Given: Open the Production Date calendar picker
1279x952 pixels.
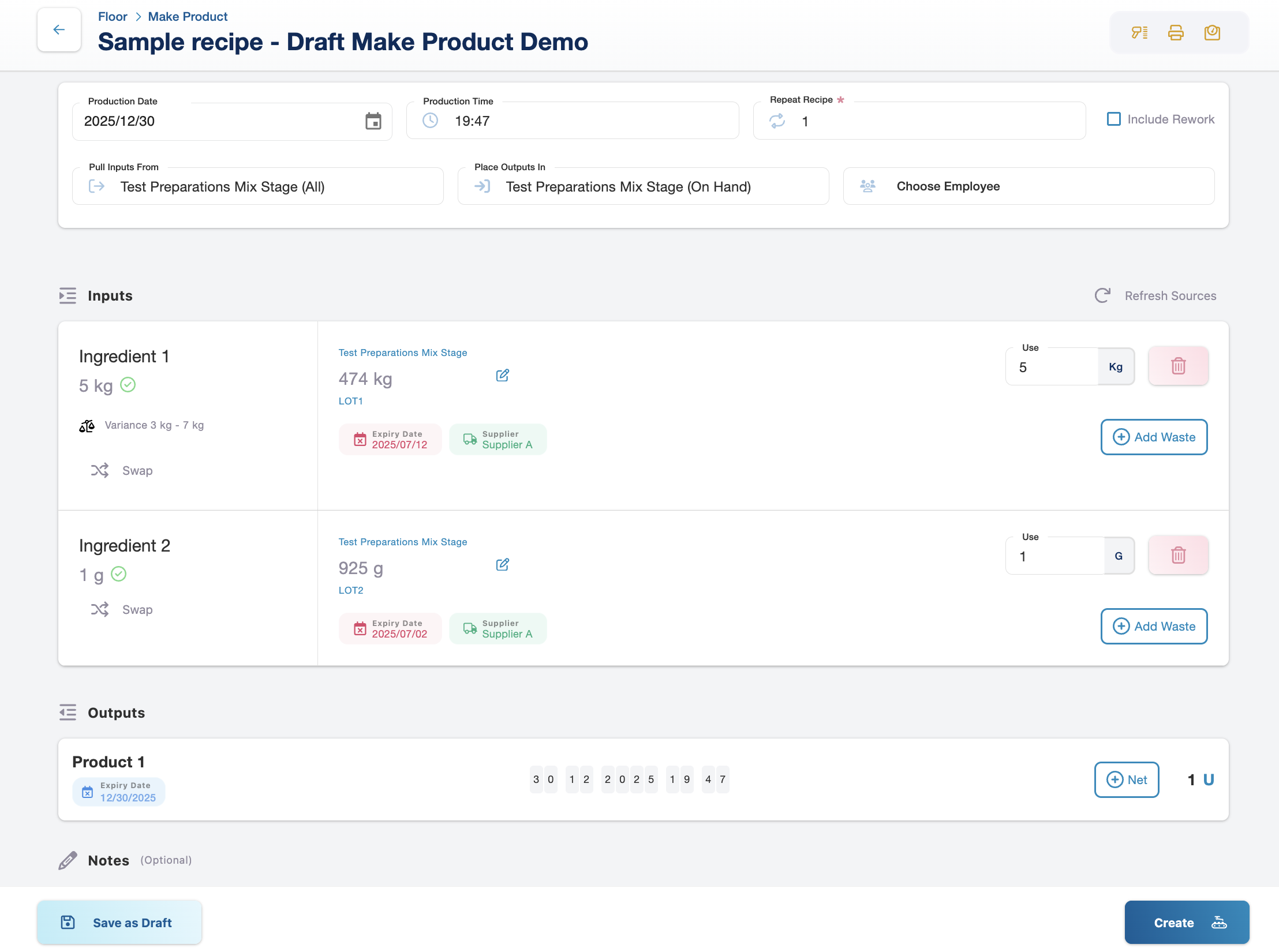Looking at the screenshot, I should (373, 121).
